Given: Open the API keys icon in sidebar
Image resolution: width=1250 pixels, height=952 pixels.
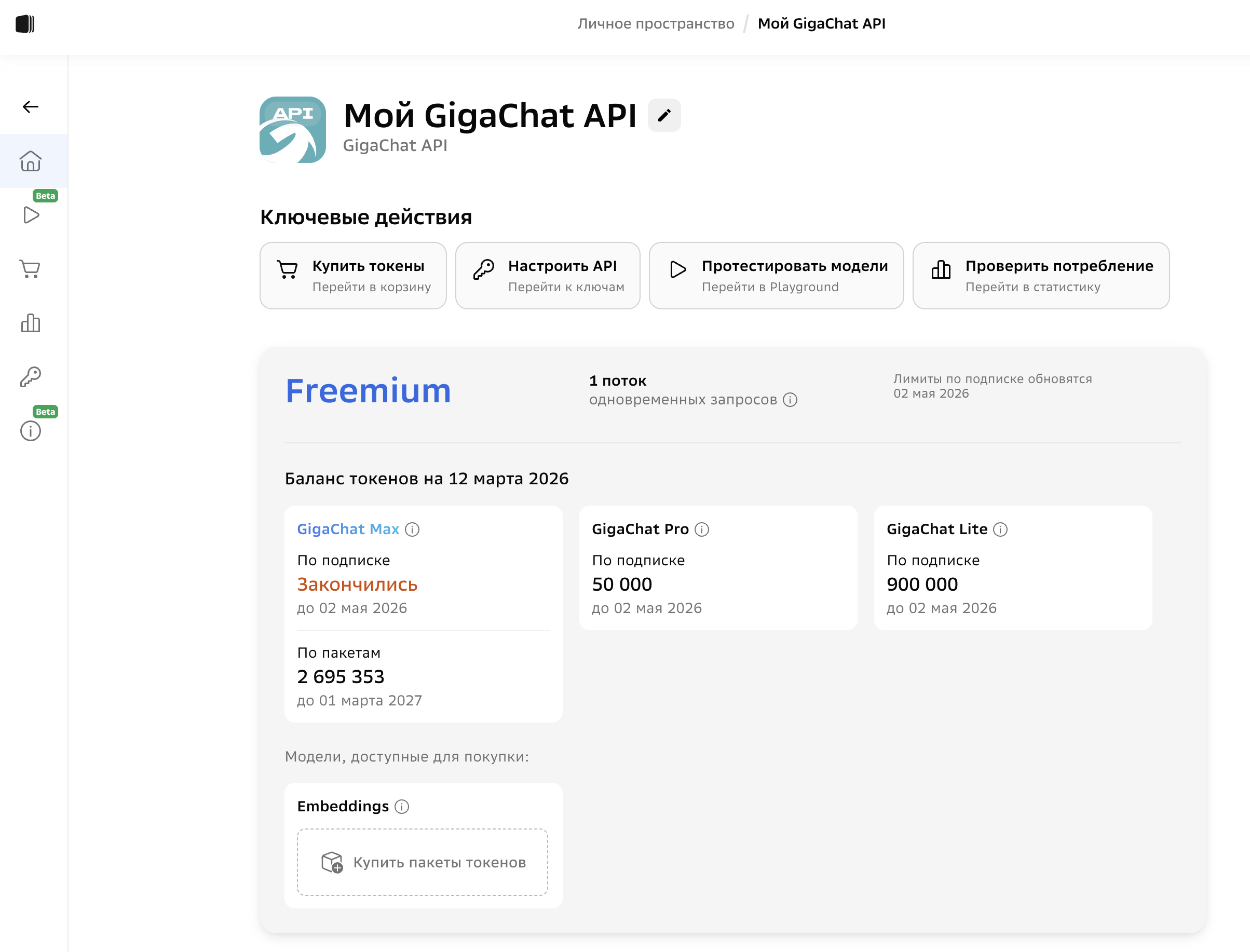Looking at the screenshot, I should [x=31, y=377].
